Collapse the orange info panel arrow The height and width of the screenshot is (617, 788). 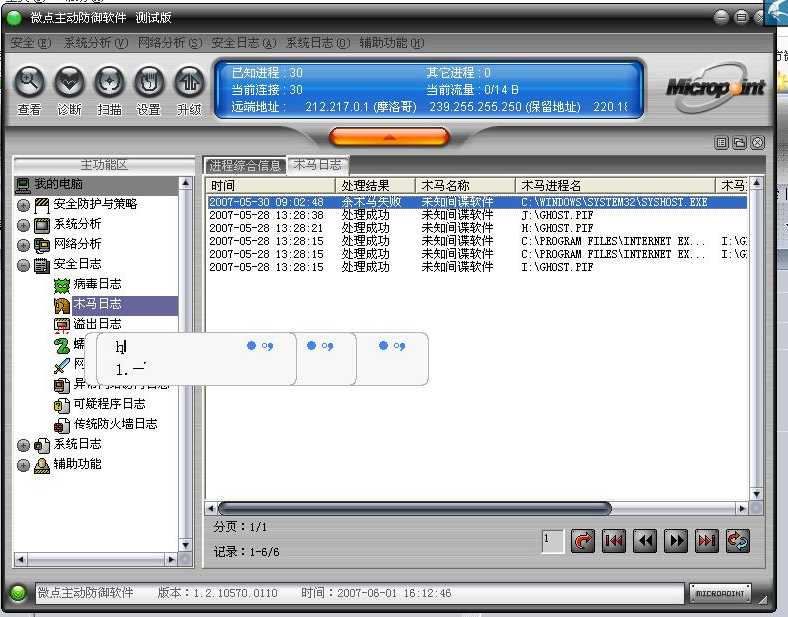(x=389, y=137)
